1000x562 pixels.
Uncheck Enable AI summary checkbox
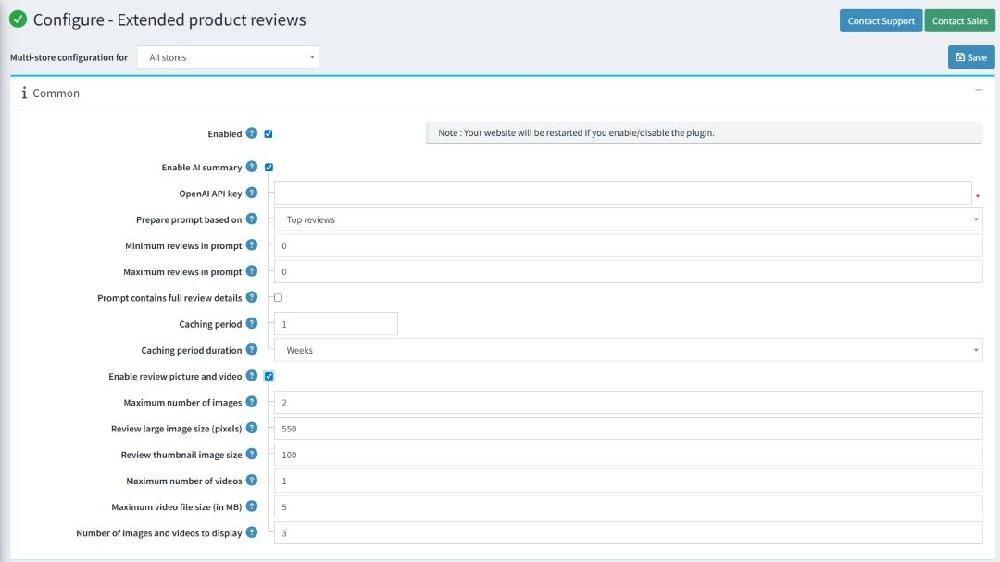pos(268,167)
